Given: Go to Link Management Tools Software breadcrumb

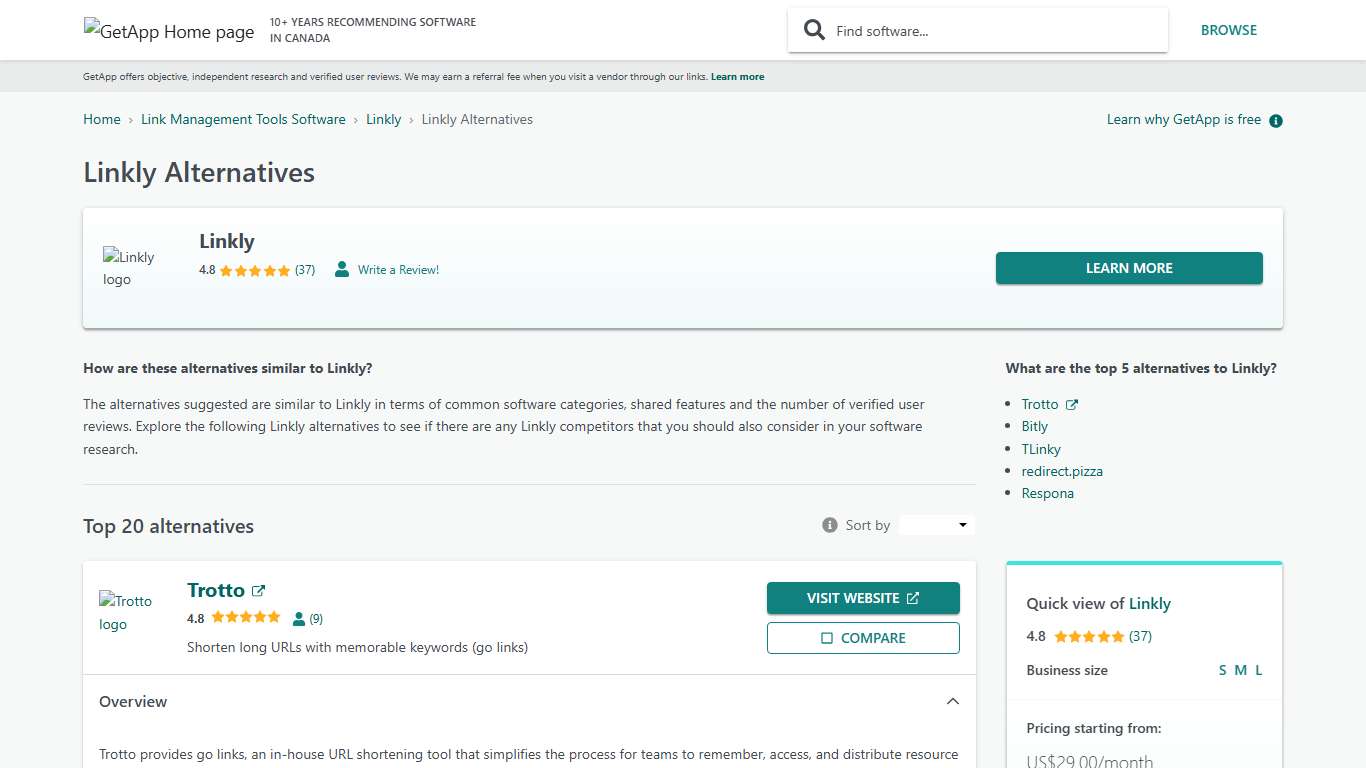Looking at the screenshot, I should coord(243,119).
